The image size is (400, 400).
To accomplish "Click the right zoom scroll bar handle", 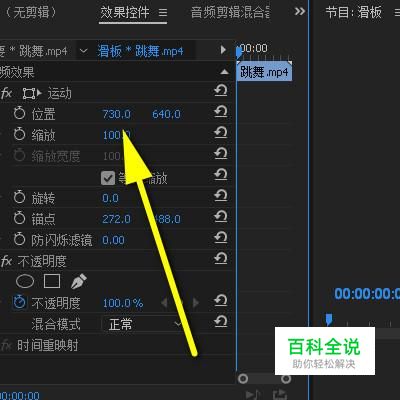I will (x=286, y=379).
